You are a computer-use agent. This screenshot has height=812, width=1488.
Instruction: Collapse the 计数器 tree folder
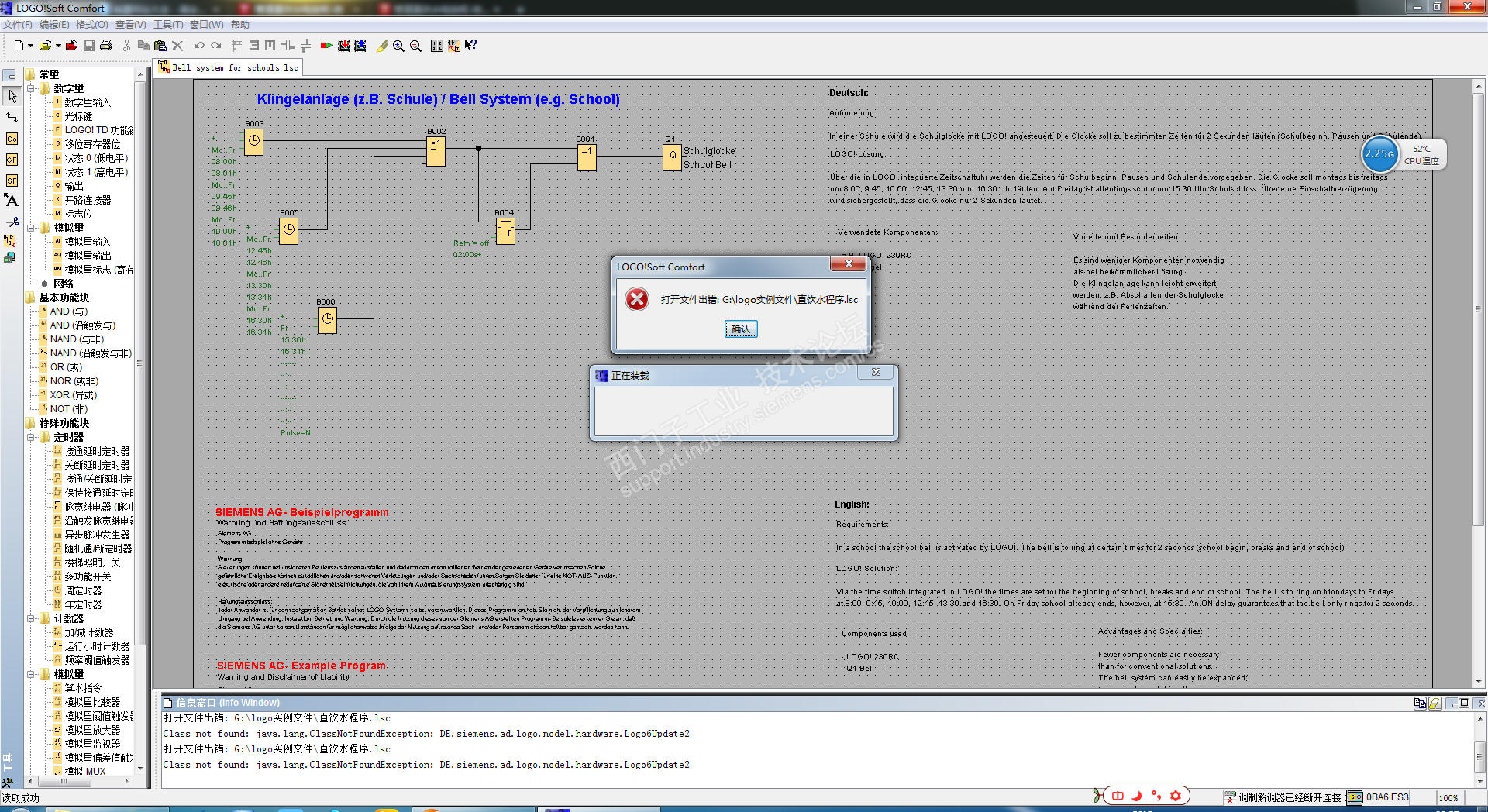(x=31, y=618)
